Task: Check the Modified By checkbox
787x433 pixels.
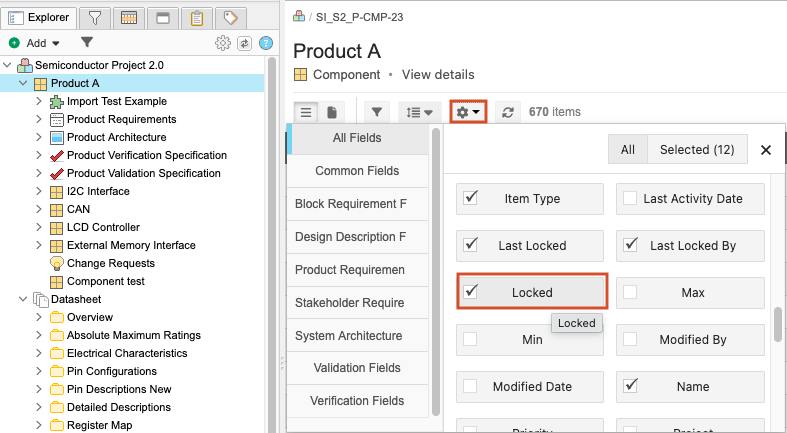Action: tap(629, 339)
